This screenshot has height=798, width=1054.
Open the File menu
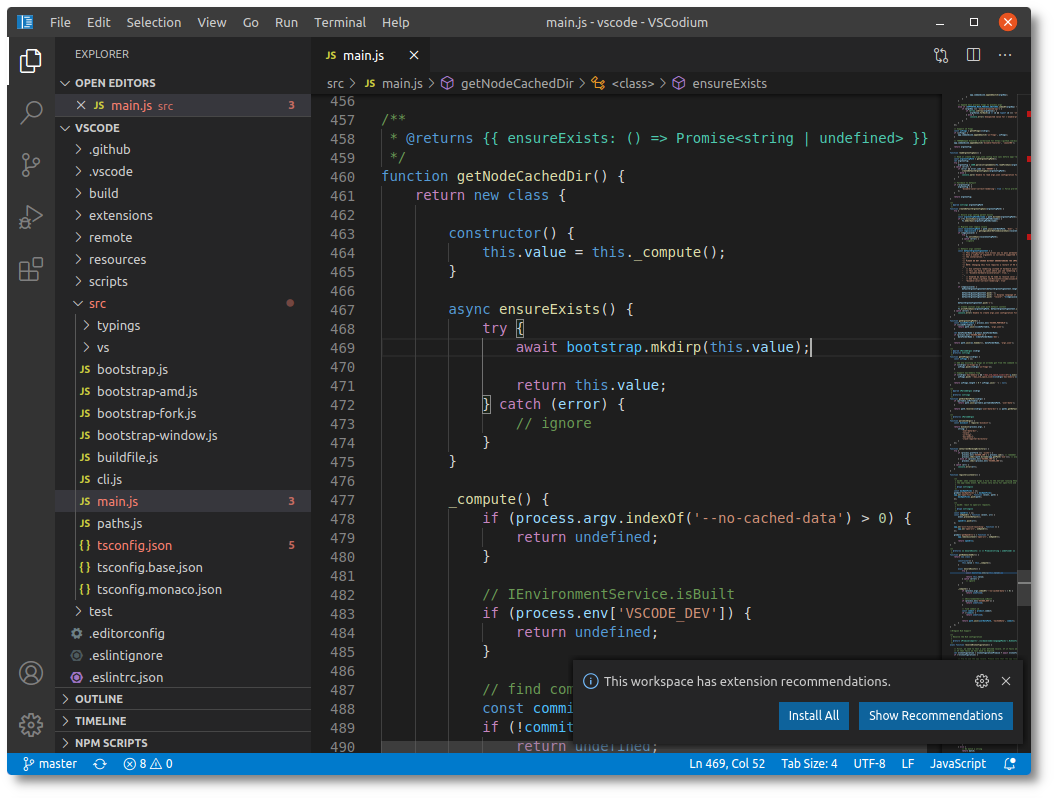click(x=60, y=22)
